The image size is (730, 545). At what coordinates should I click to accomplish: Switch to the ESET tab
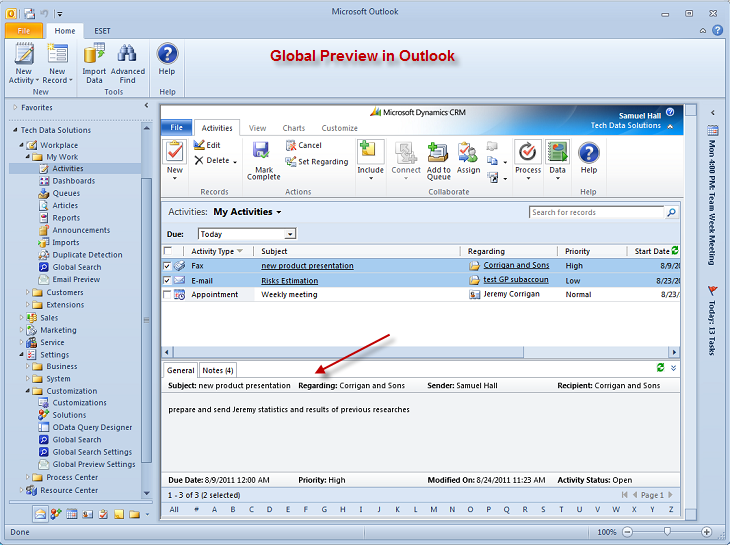102,31
